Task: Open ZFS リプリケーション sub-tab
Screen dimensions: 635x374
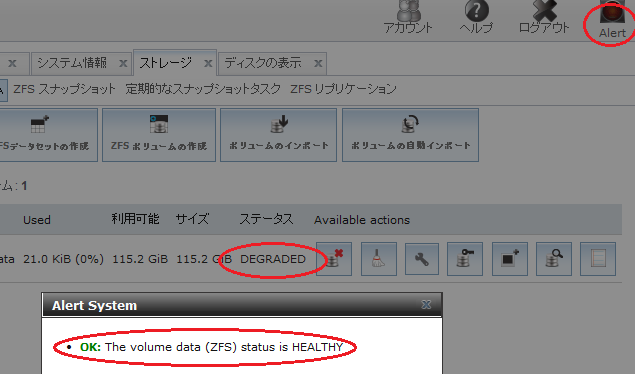Action: pos(343,89)
